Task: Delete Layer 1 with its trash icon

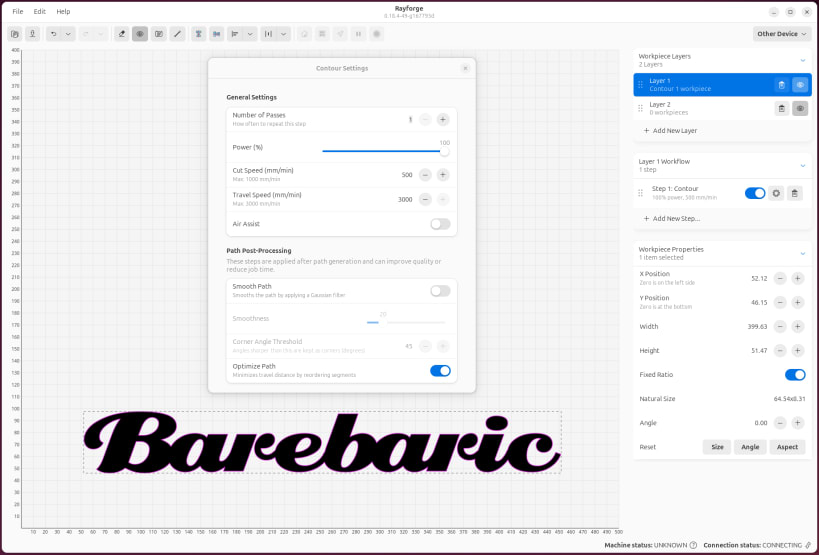Action: tap(781, 85)
